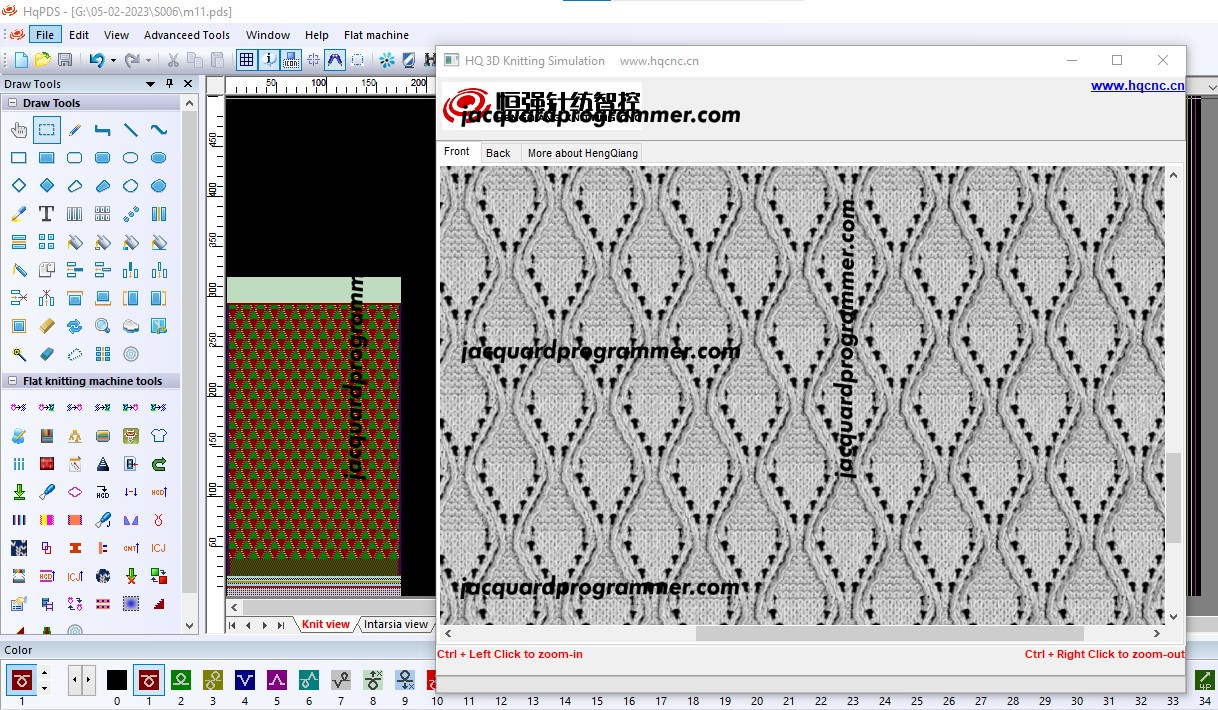
Task: Open the undo history dropdown arrow
Action: (x=113, y=61)
